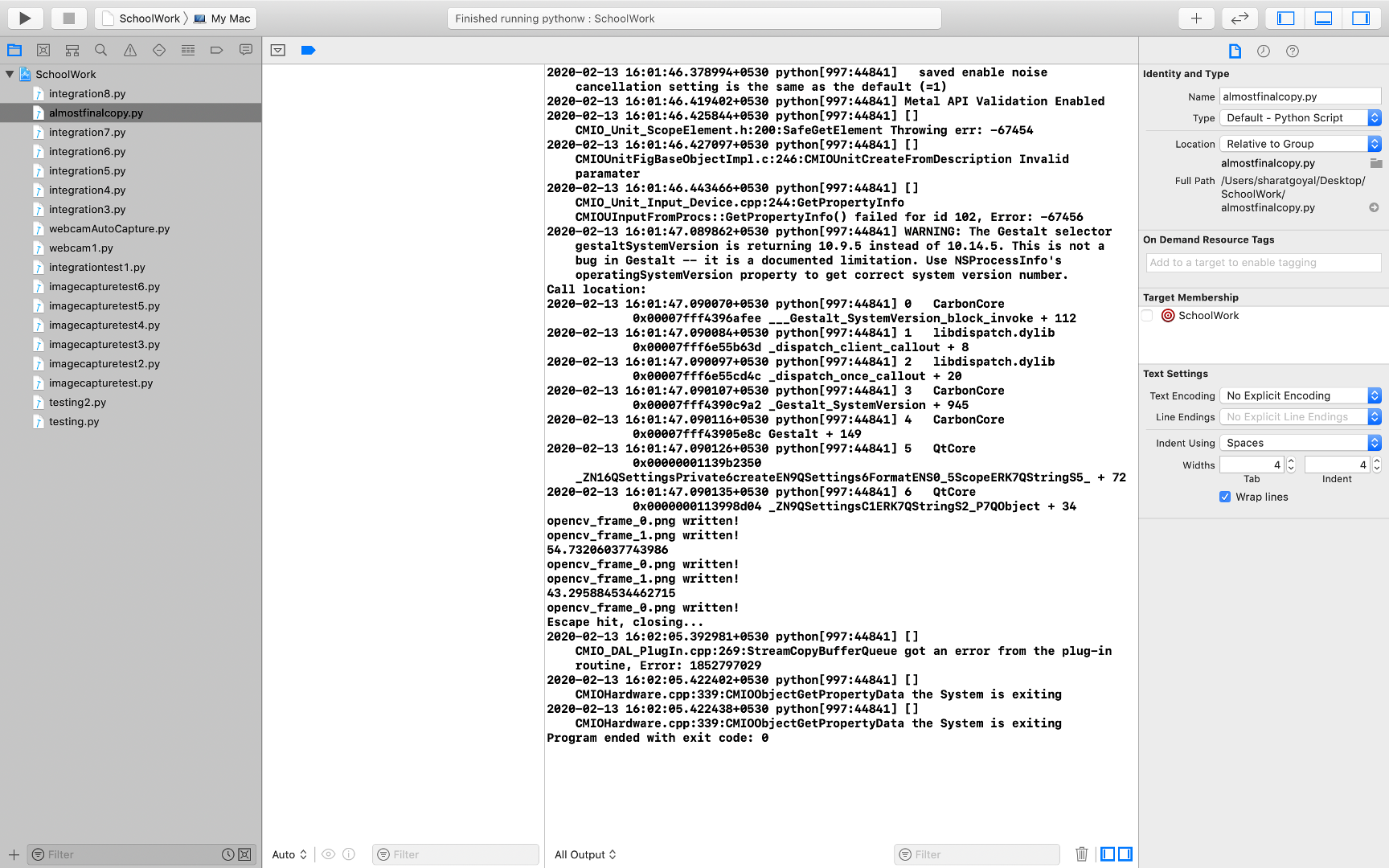This screenshot has height=868, width=1389.
Task: Click the activity status 'Finished running pythonw'
Action: pos(694,18)
